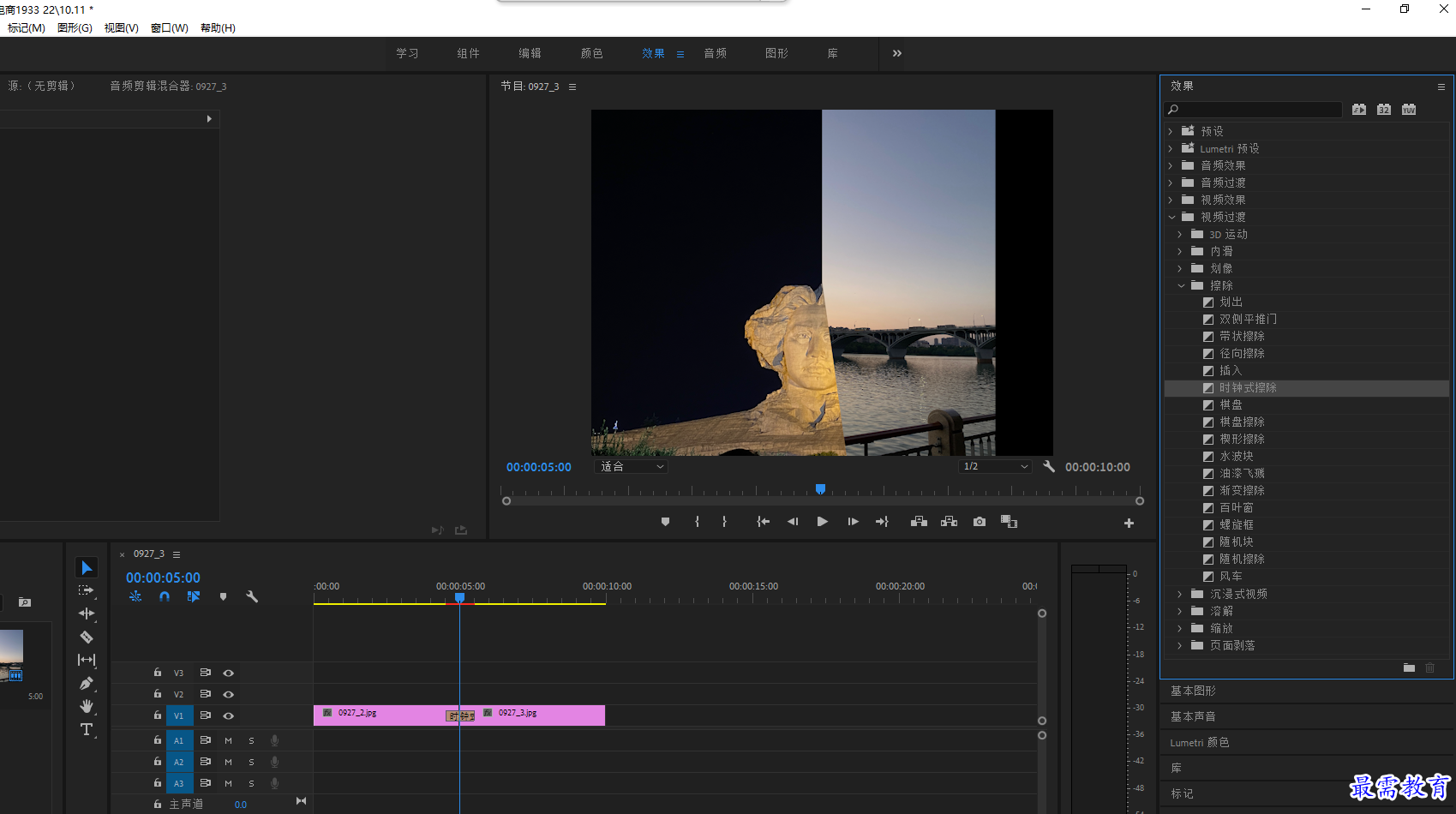Open the 图形(G) menu
The image size is (1456, 814).
tap(75, 28)
